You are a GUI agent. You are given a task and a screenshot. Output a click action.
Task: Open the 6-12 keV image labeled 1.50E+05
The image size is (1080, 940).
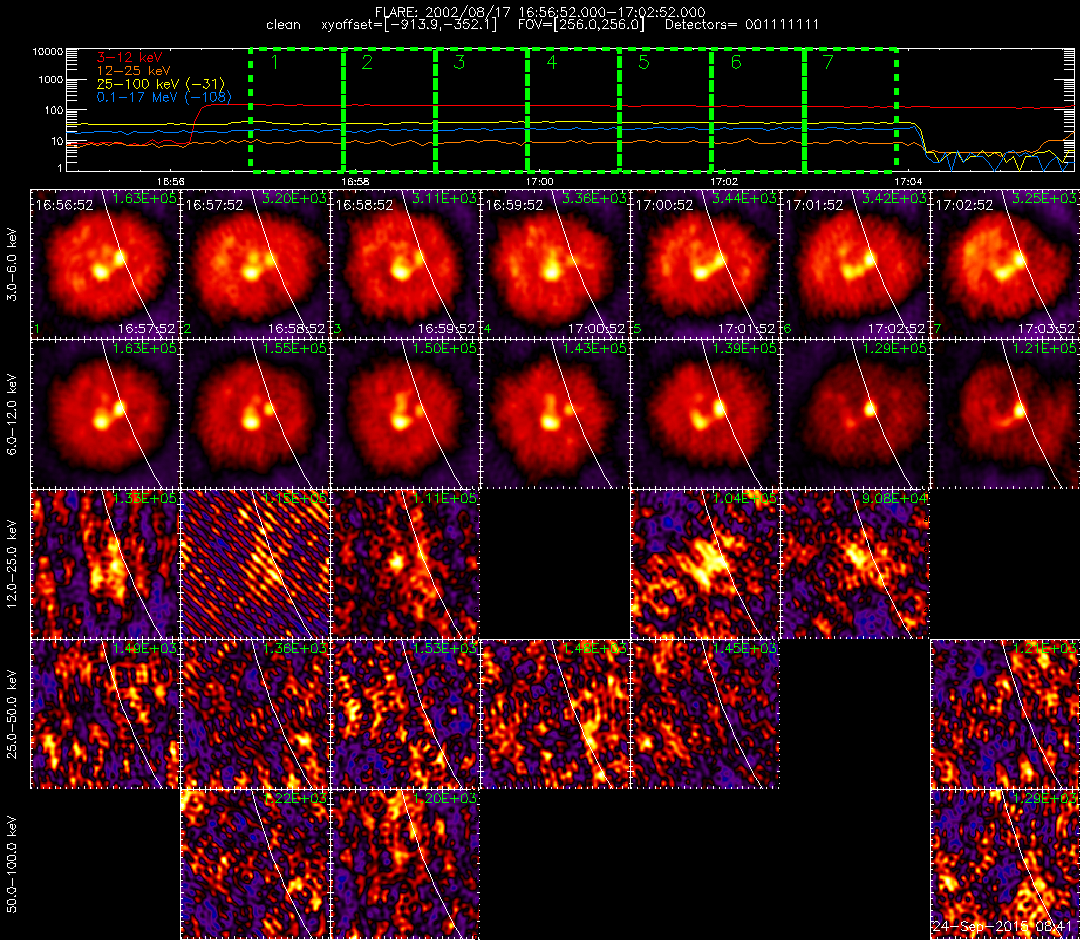pyautogui.click(x=405, y=415)
